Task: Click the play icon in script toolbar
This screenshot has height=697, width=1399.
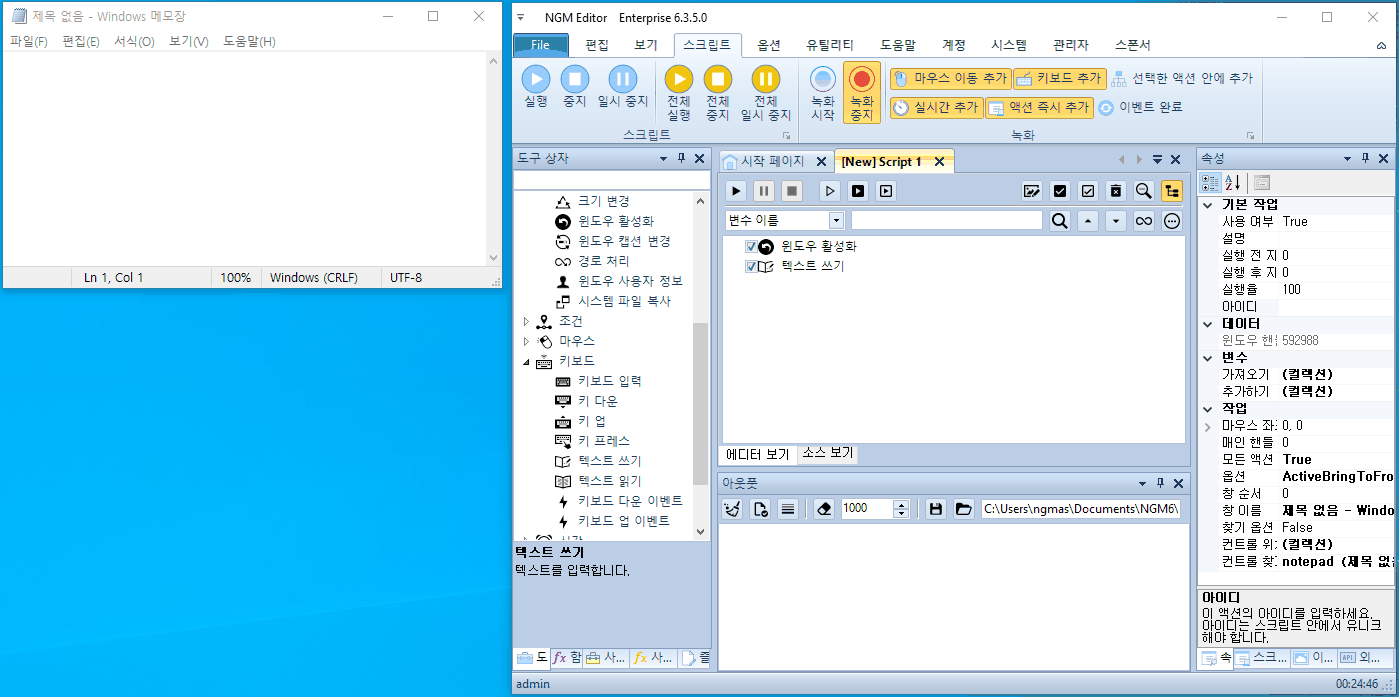Action: coord(736,190)
